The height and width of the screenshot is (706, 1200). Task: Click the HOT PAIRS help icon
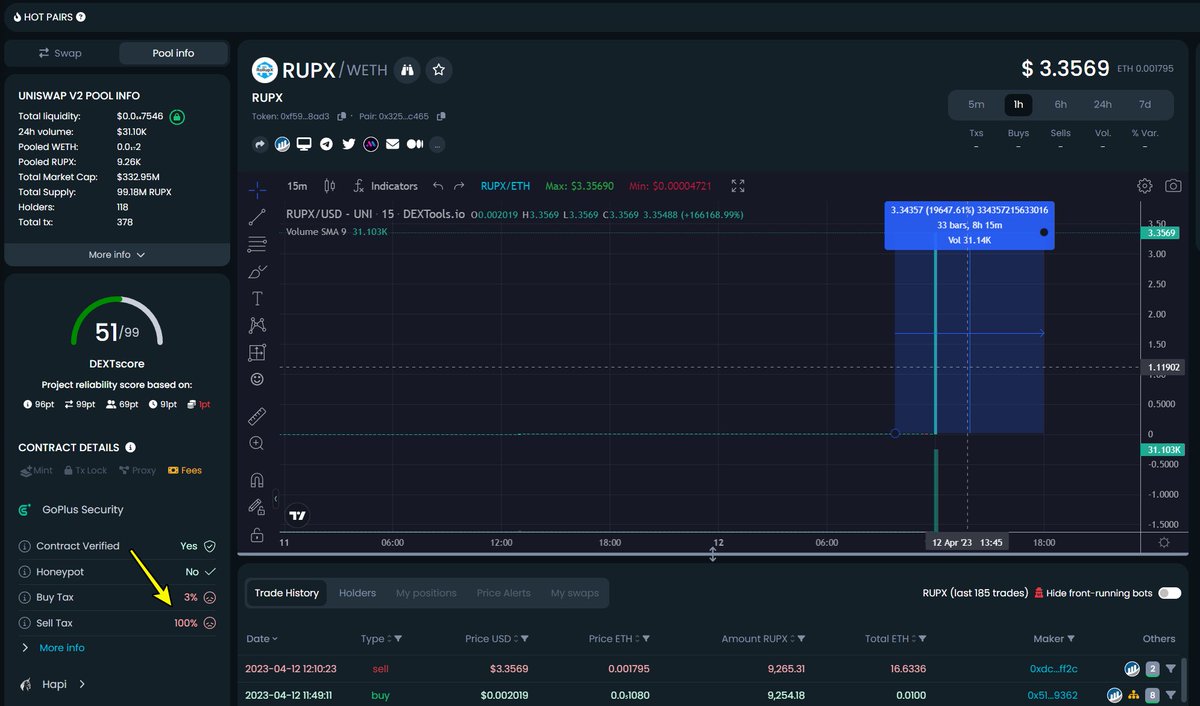point(81,17)
